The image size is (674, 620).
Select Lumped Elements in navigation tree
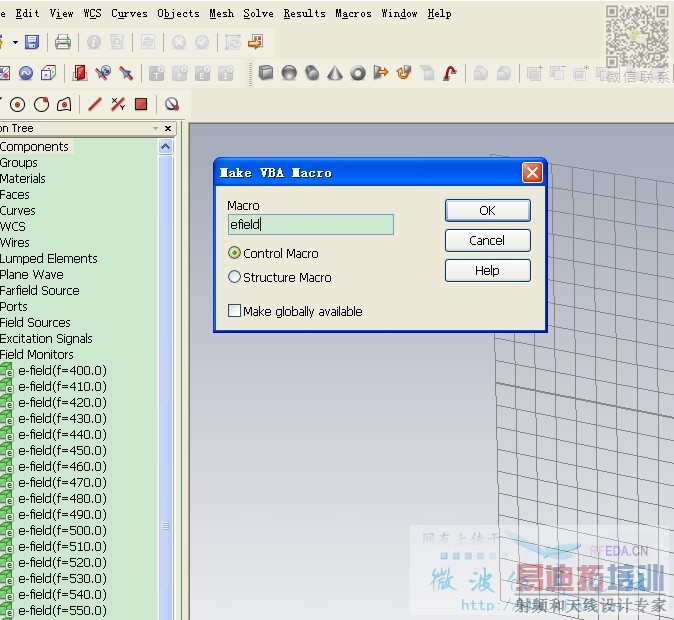(49, 258)
